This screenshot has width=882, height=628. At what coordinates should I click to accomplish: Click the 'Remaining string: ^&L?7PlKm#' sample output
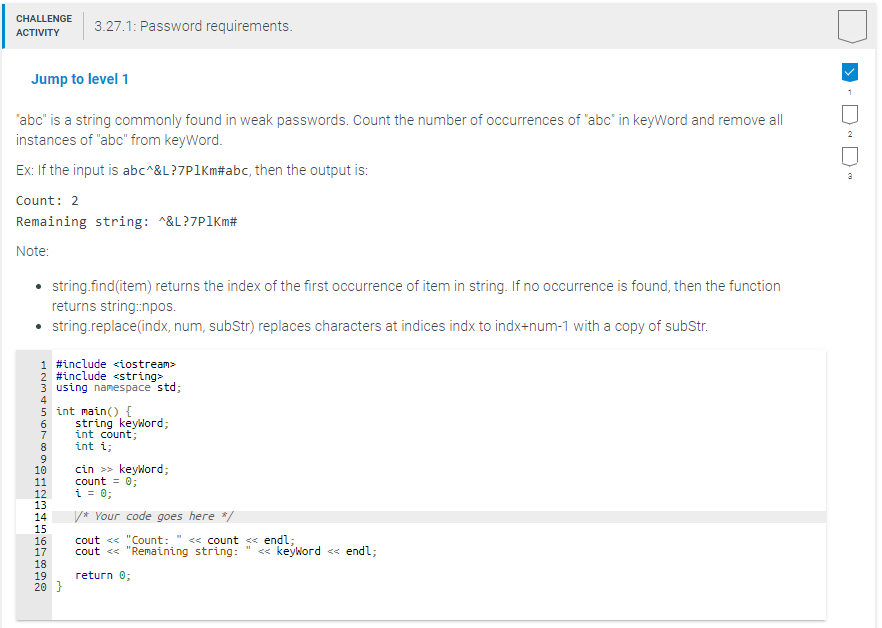tap(127, 222)
